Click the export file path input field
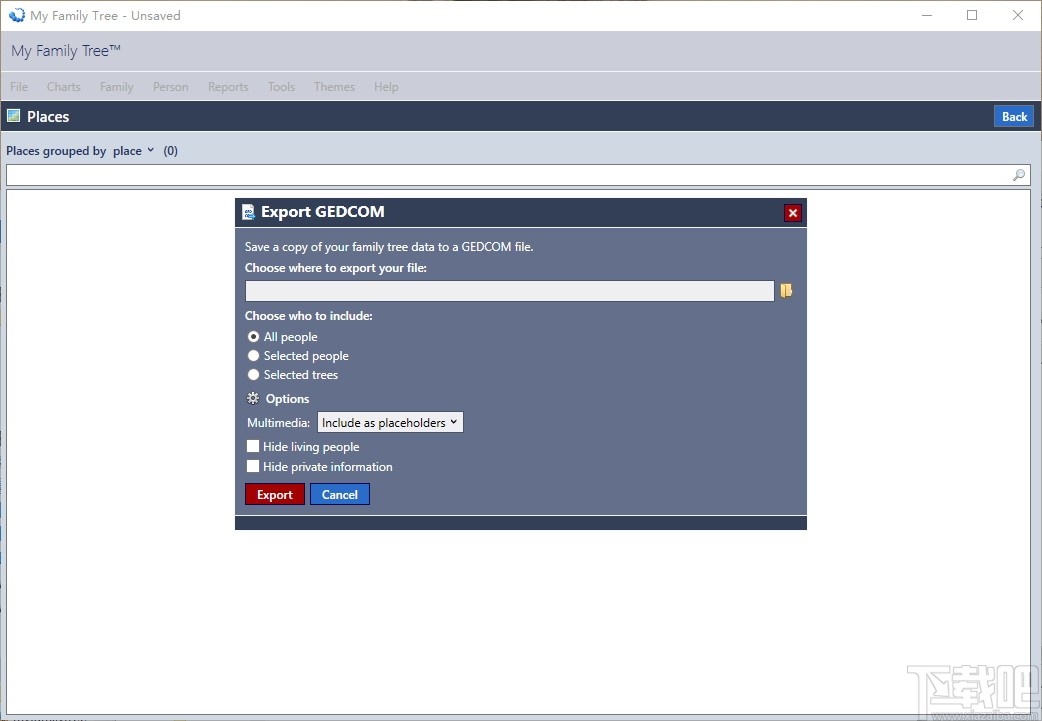This screenshot has height=721, width=1042. tap(510, 291)
